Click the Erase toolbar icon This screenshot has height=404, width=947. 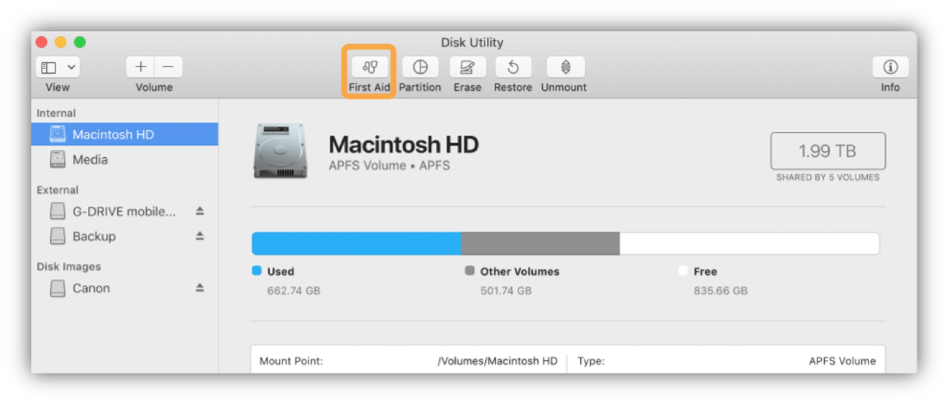pyautogui.click(x=467, y=67)
